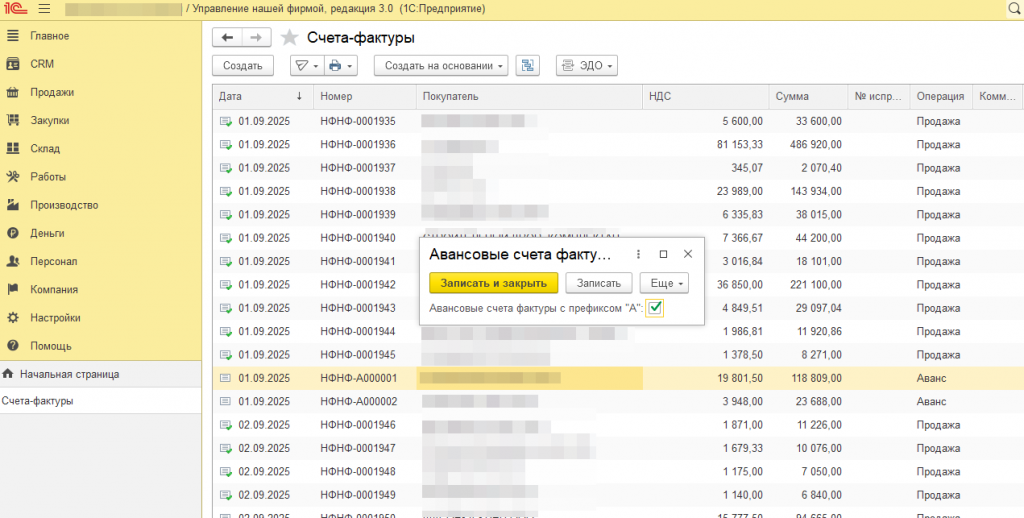The width and height of the screenshot is (1024, 518).
Task: Go to Начальная страница home tab
Action: [x=101, y=374]
